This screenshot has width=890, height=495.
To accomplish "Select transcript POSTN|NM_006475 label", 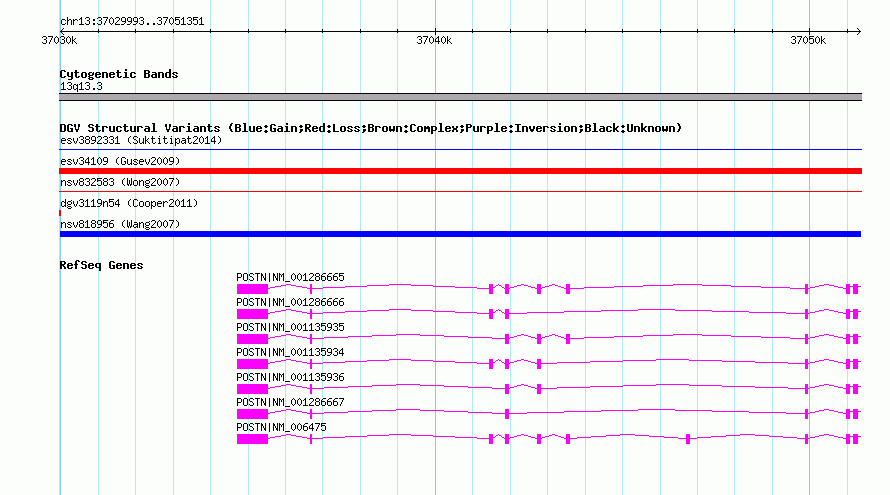I will (281, 427).
